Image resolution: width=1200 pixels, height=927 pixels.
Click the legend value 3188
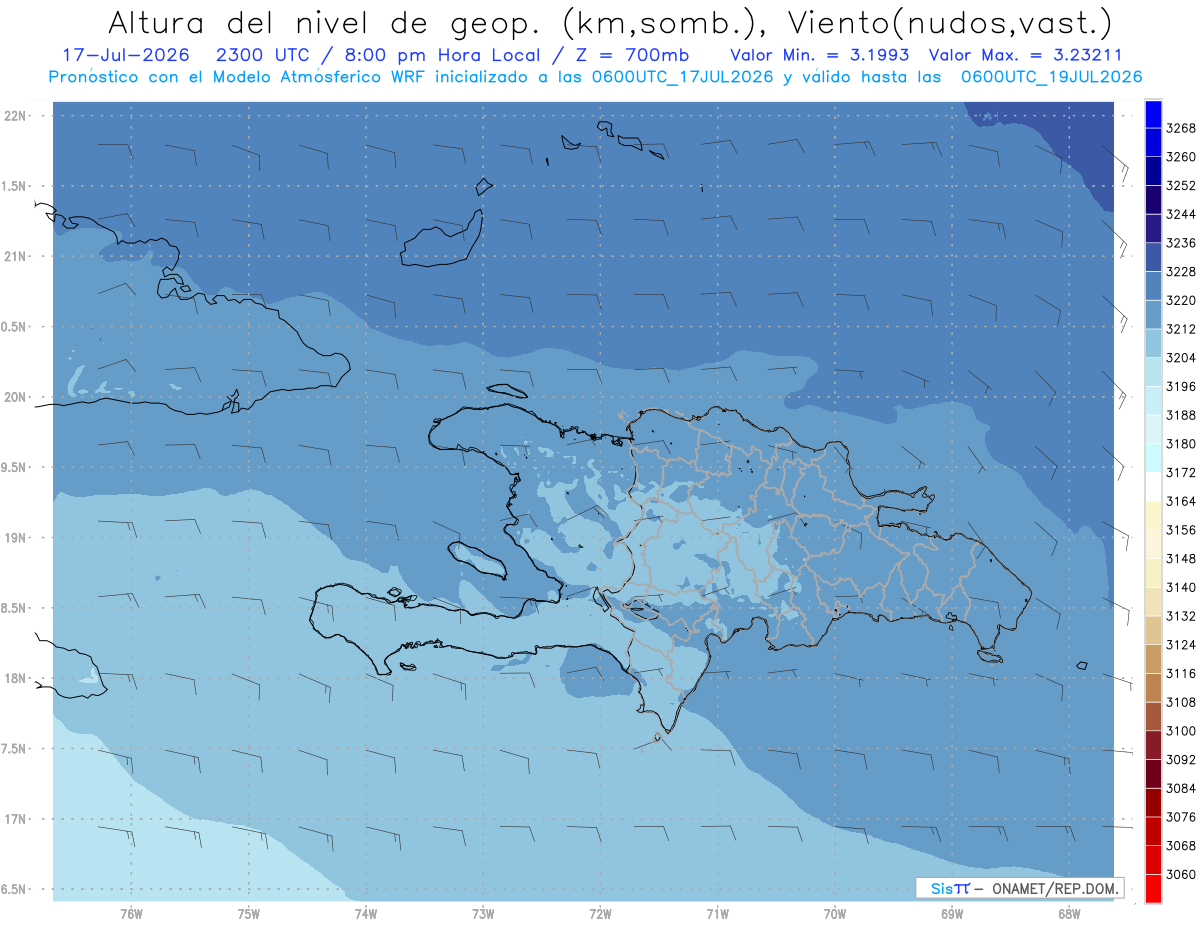click(1181, 415)
